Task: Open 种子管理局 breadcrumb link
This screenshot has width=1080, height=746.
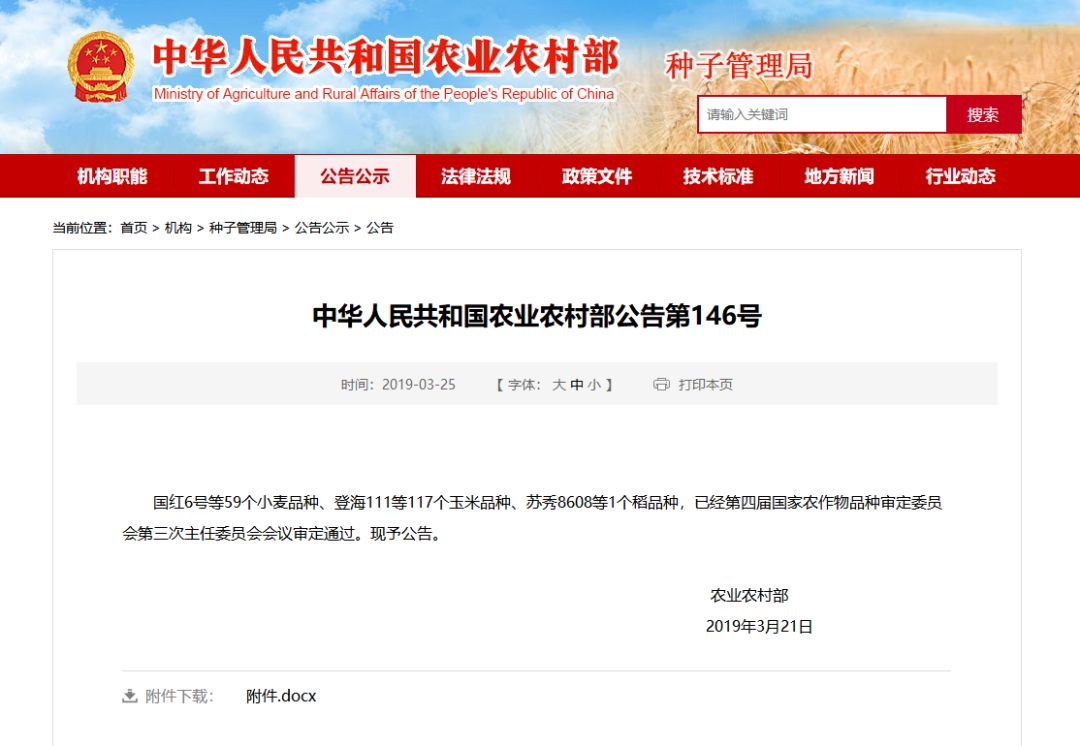Action: click(244, 228)
